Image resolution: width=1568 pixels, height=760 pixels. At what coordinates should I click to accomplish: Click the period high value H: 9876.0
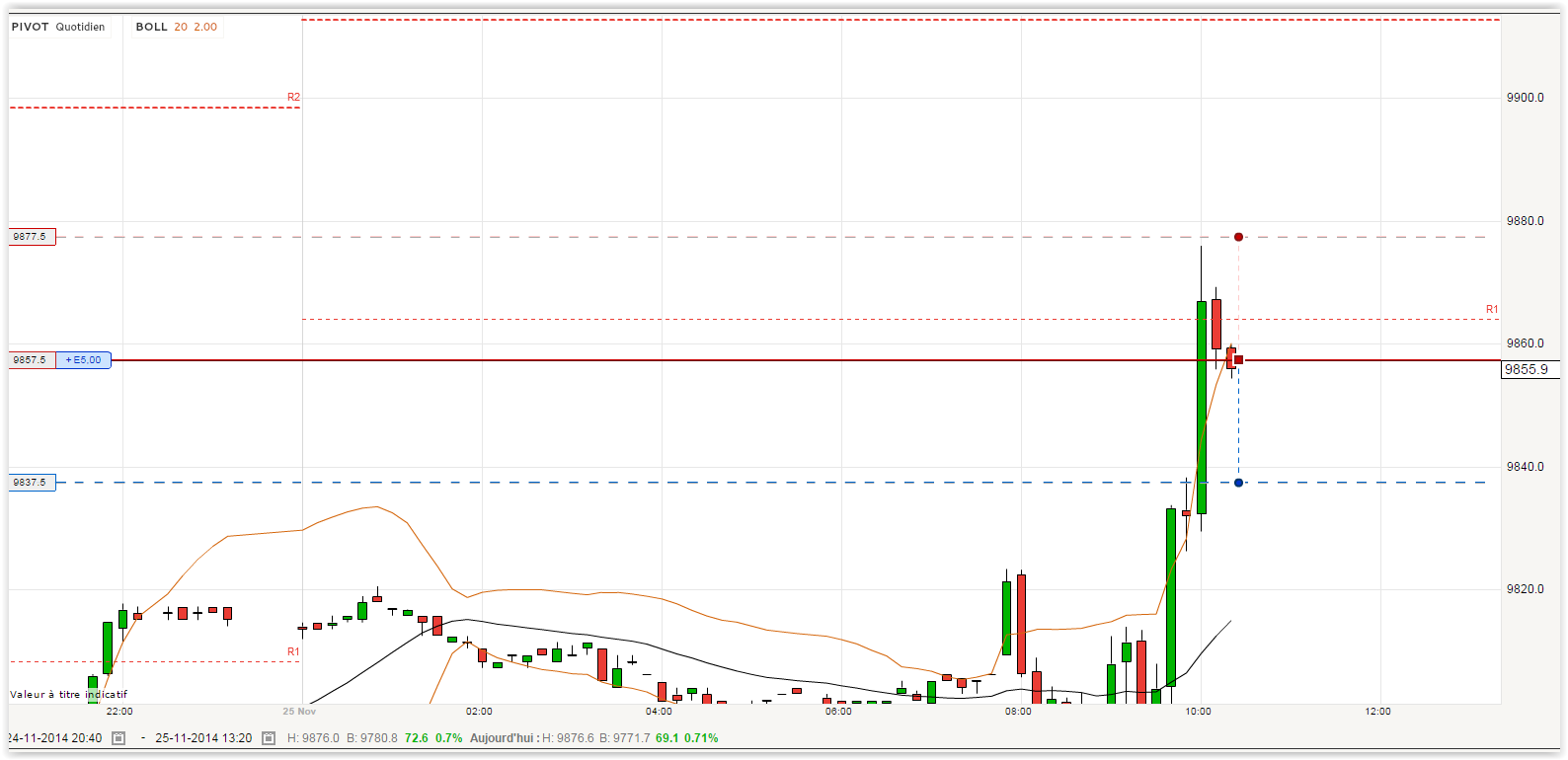pyautogui.click(x=313, y=738)
